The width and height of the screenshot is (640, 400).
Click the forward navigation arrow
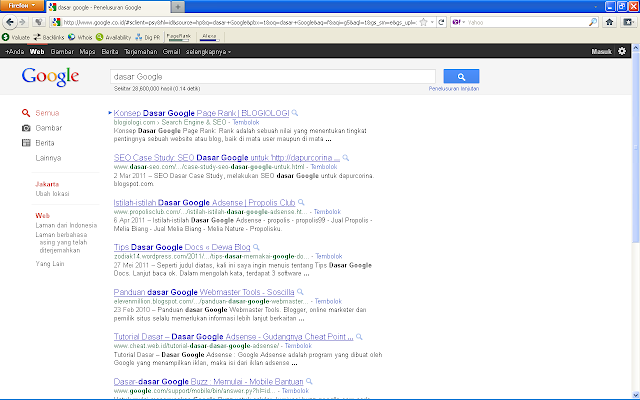coord(23,22)
